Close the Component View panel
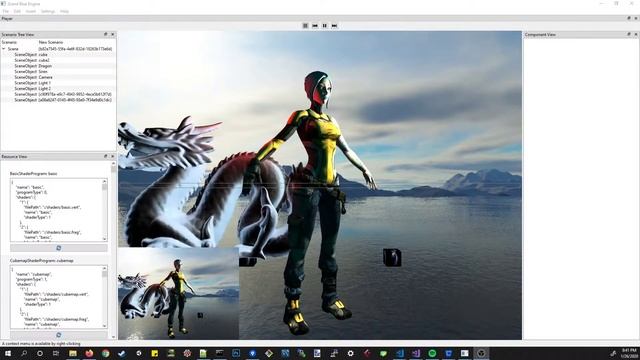 pos(636,35)
